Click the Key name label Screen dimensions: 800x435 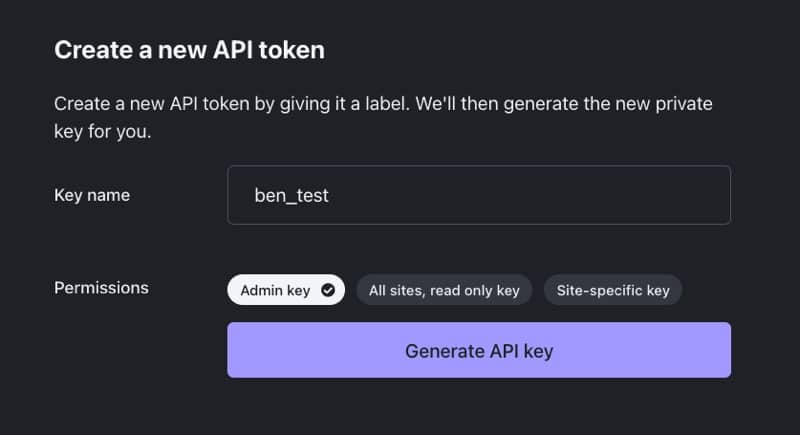point(92,195)
